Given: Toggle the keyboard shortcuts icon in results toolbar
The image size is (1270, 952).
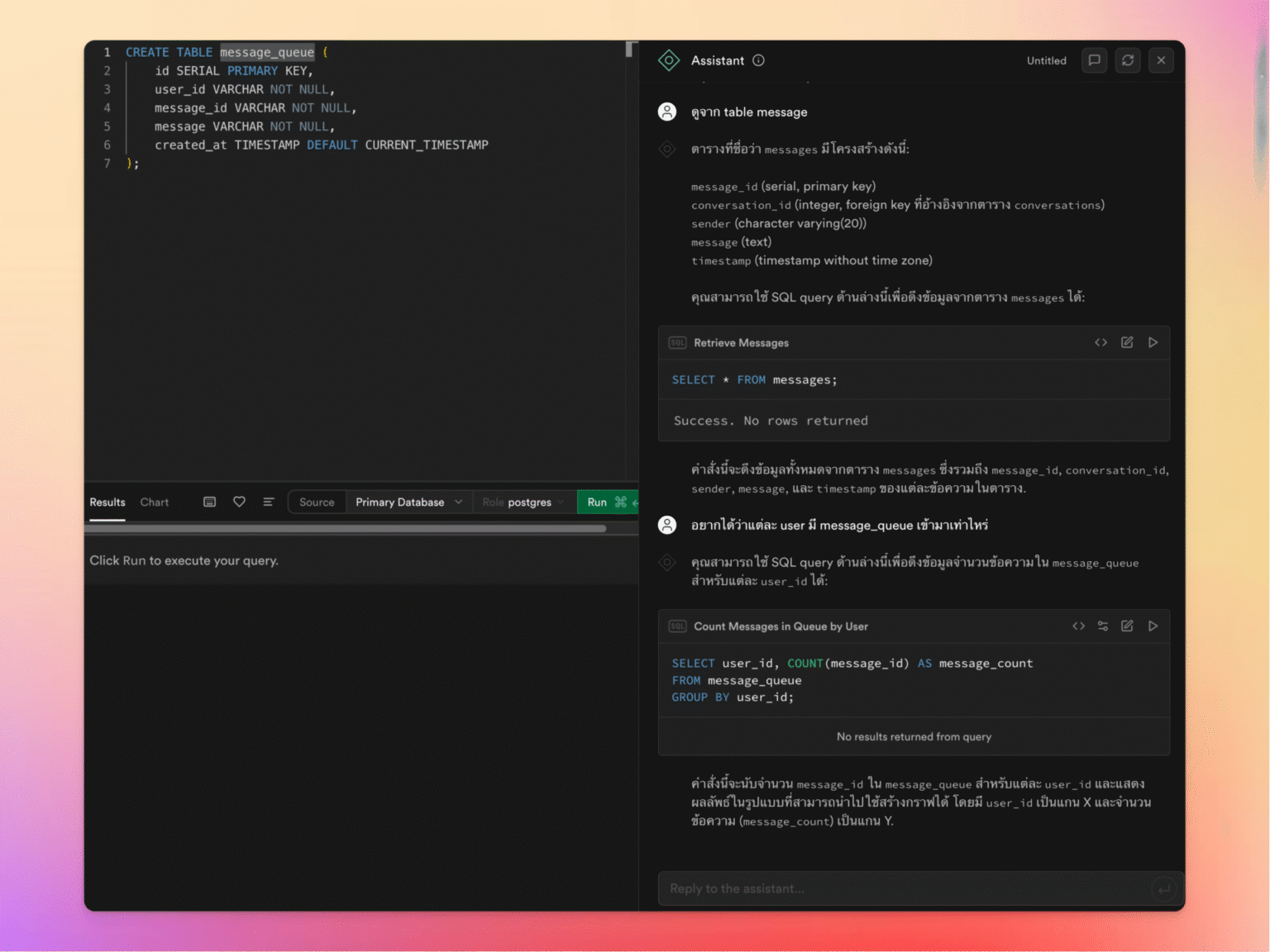Looking at the screenshot, I should tap(210, 502).
